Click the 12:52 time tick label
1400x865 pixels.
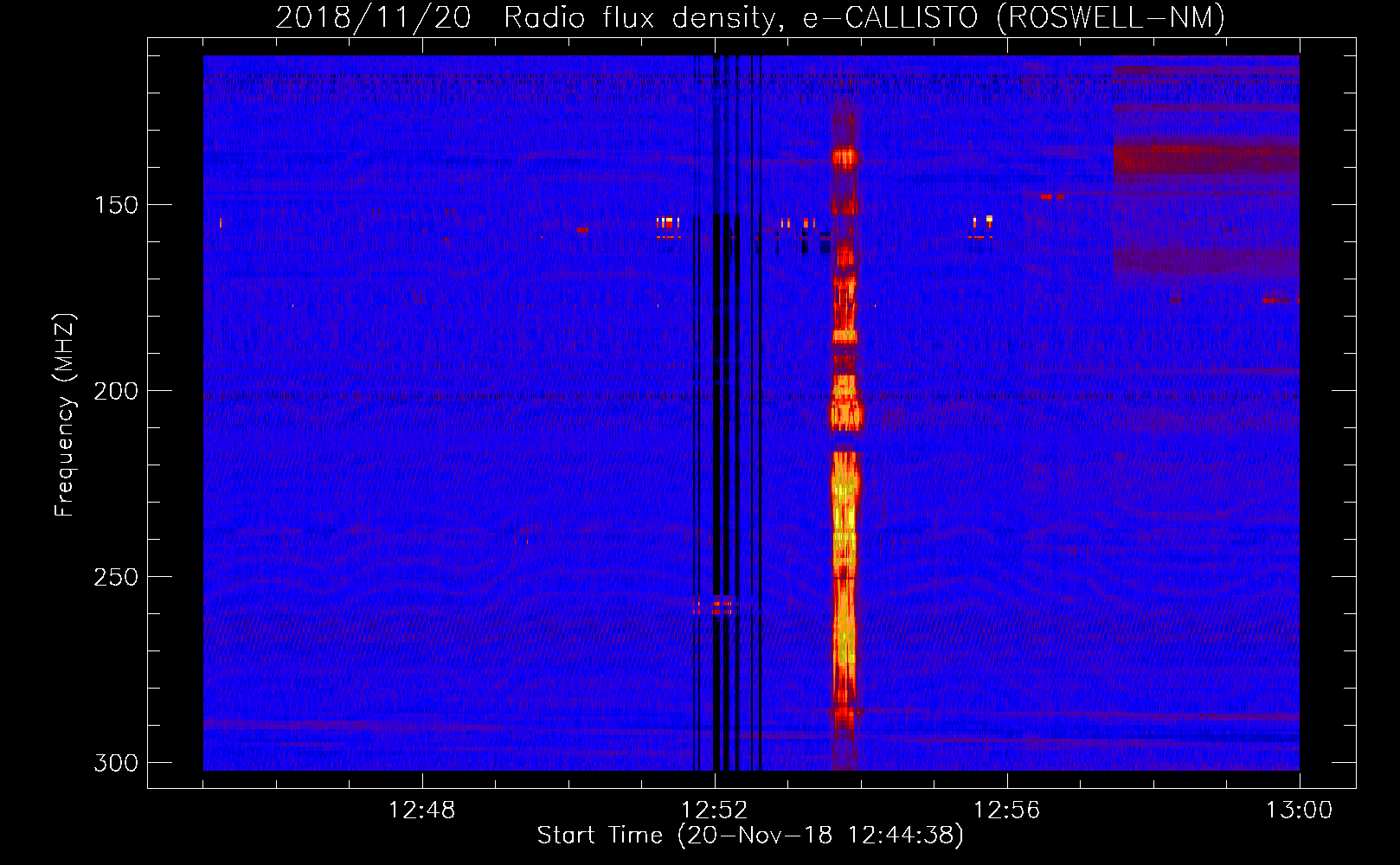click(715, 811)
